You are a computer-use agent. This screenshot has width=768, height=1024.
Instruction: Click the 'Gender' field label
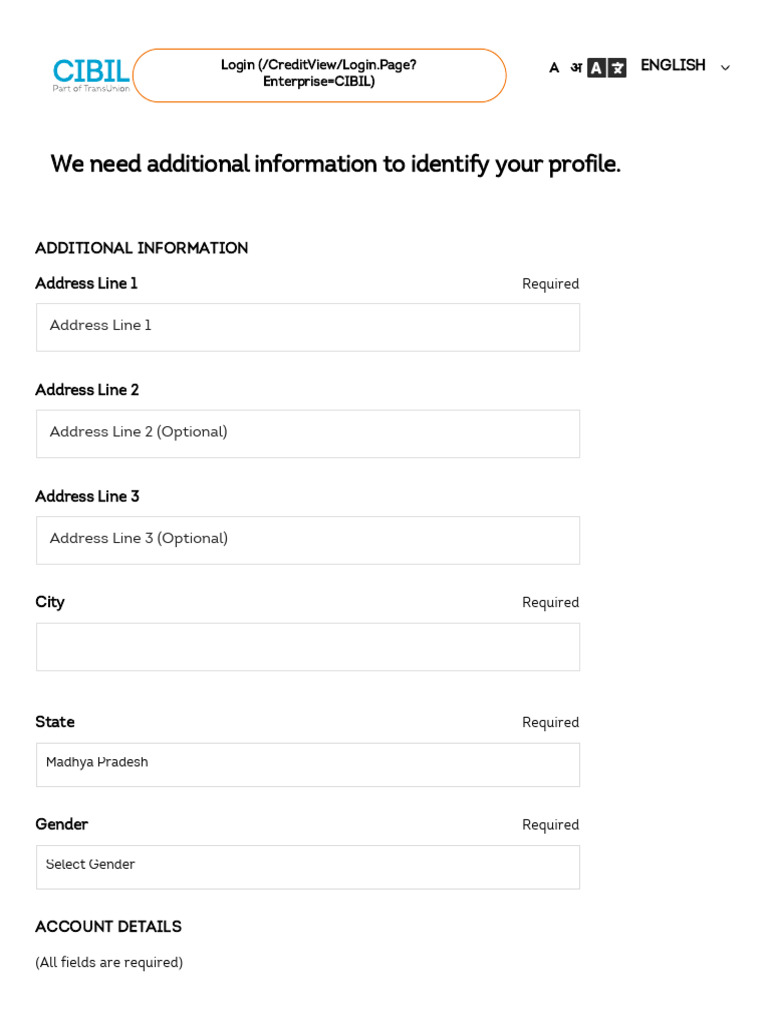(62, 825)
